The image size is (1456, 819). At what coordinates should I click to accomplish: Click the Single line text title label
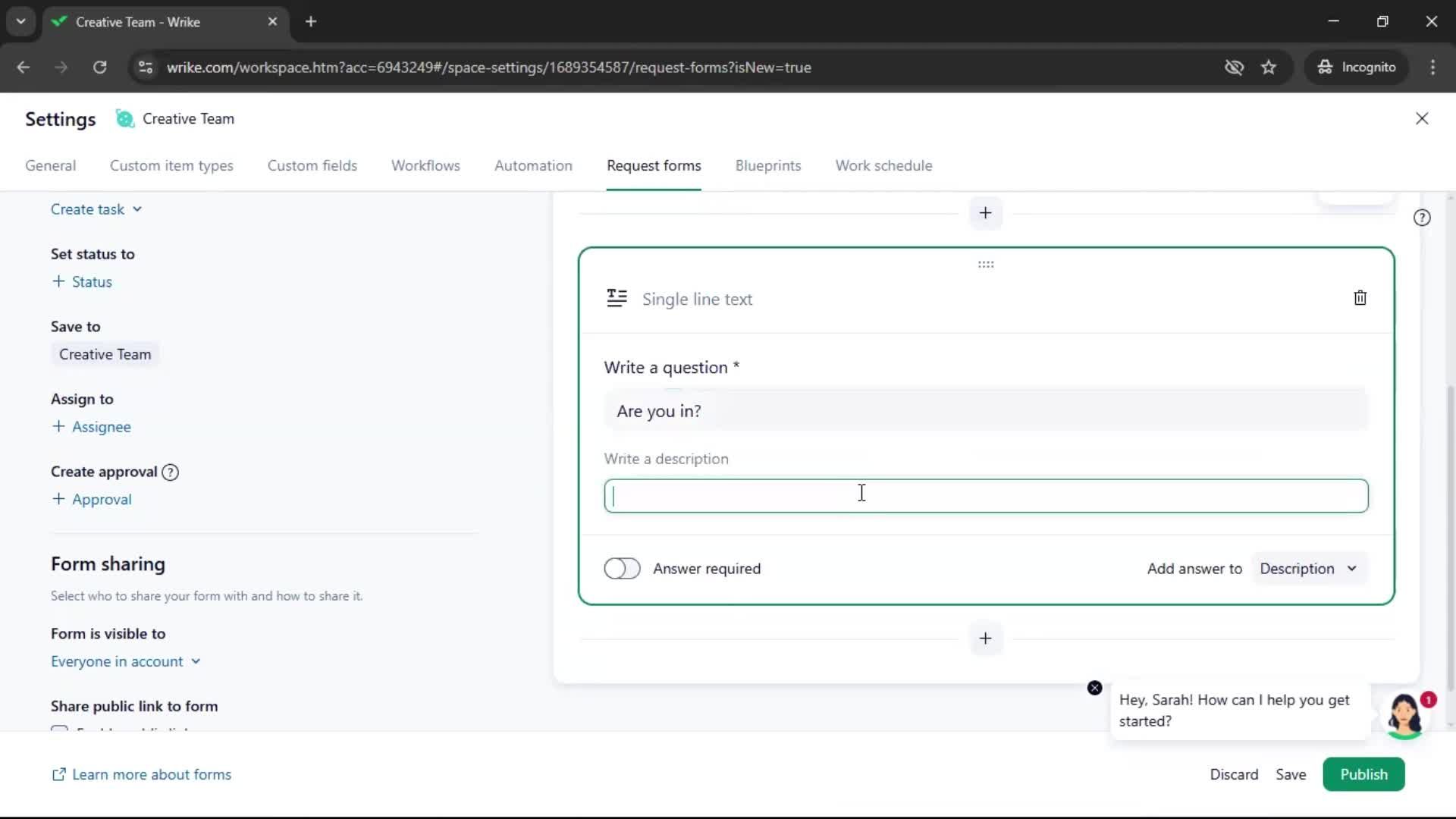697,300
